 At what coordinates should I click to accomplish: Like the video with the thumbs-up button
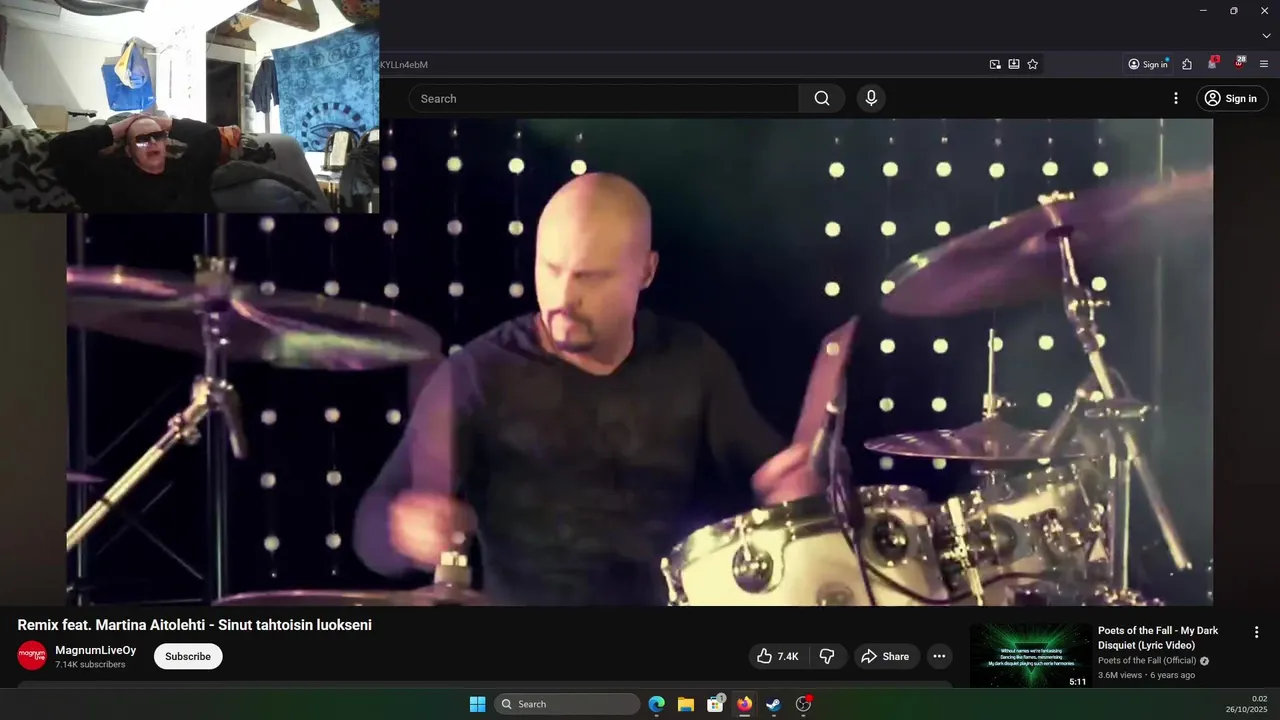point(777,656)
